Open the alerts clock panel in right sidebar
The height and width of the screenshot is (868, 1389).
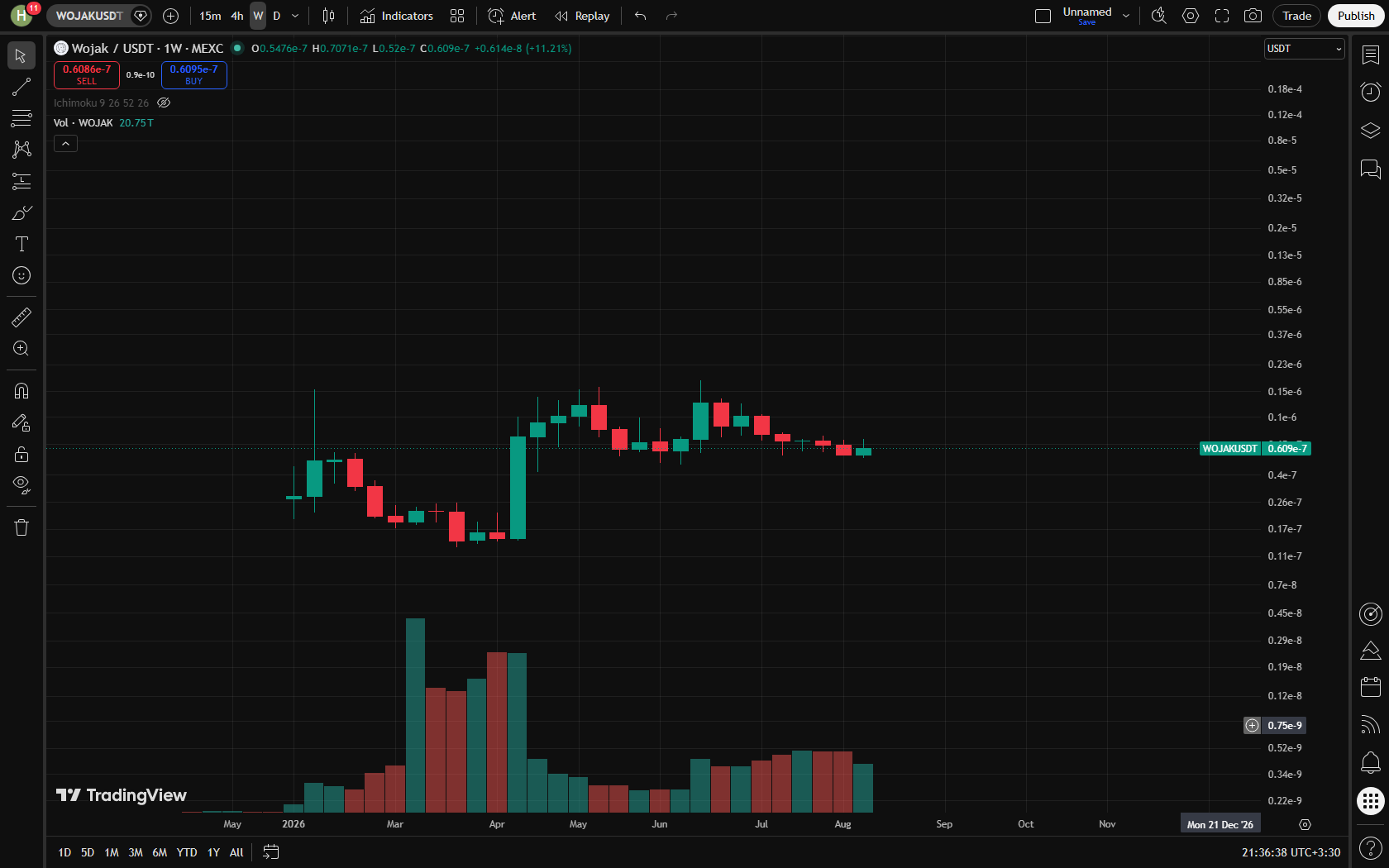coord(1371,92)
